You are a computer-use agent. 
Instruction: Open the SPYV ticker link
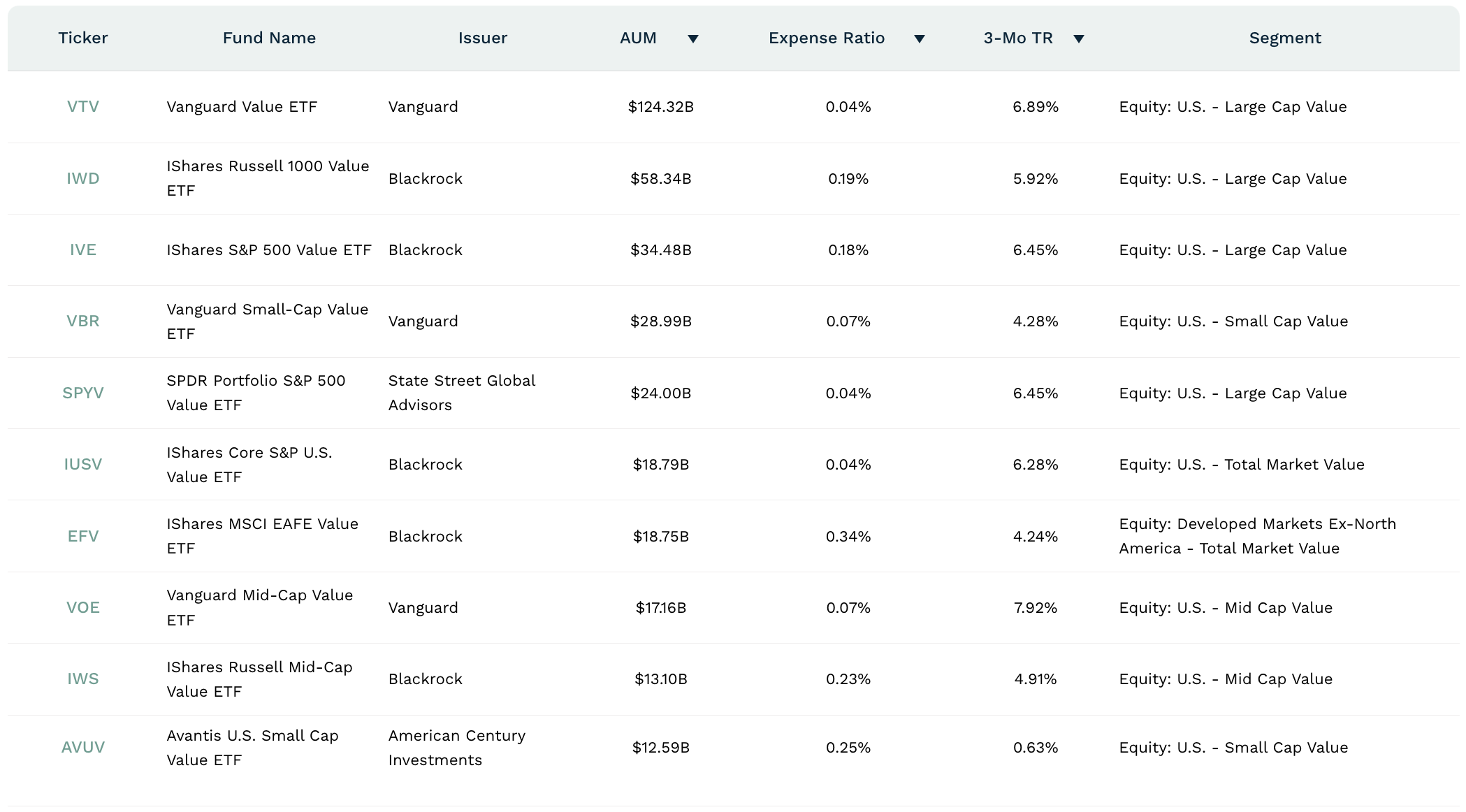tap(83, 393)
